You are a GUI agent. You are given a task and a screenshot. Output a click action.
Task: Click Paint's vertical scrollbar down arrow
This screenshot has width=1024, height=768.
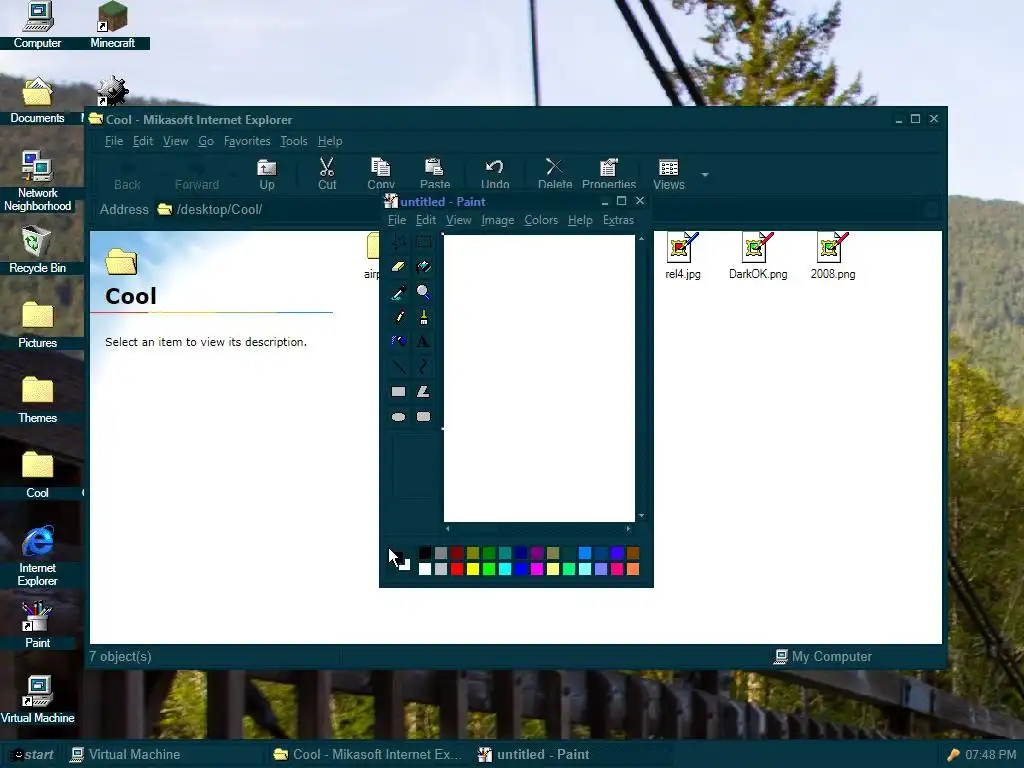click(x=641, y=515)
